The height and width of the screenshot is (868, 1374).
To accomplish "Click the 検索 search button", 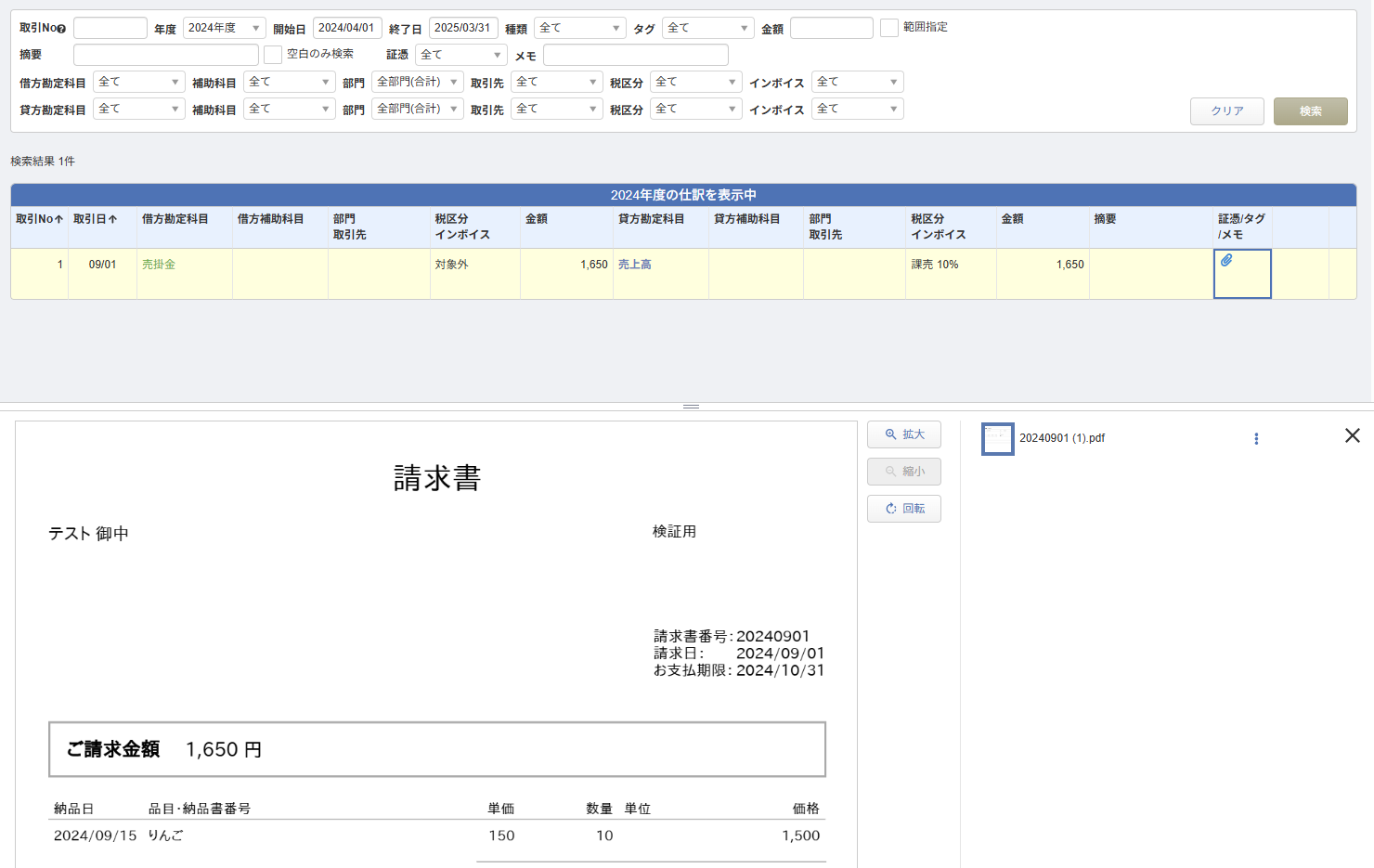I will 1310,111.
